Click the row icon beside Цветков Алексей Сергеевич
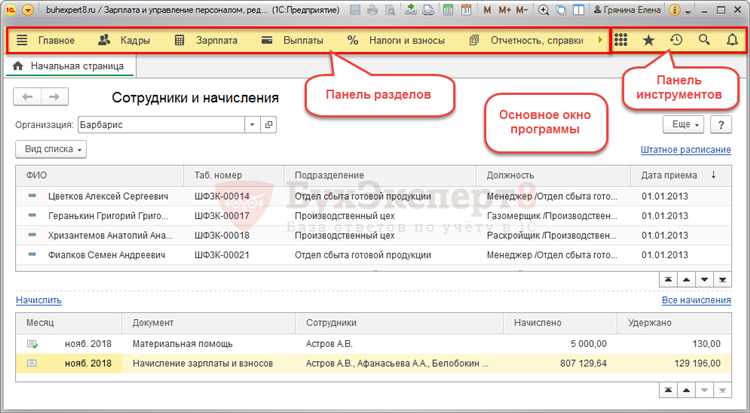This screenshot has width=750, height=413. [32, 196]
